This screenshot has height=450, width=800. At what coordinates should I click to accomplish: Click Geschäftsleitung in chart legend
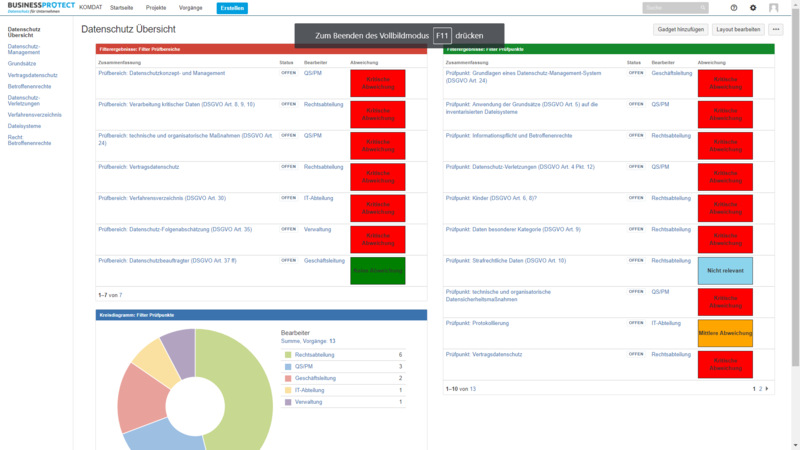[315, 378]
